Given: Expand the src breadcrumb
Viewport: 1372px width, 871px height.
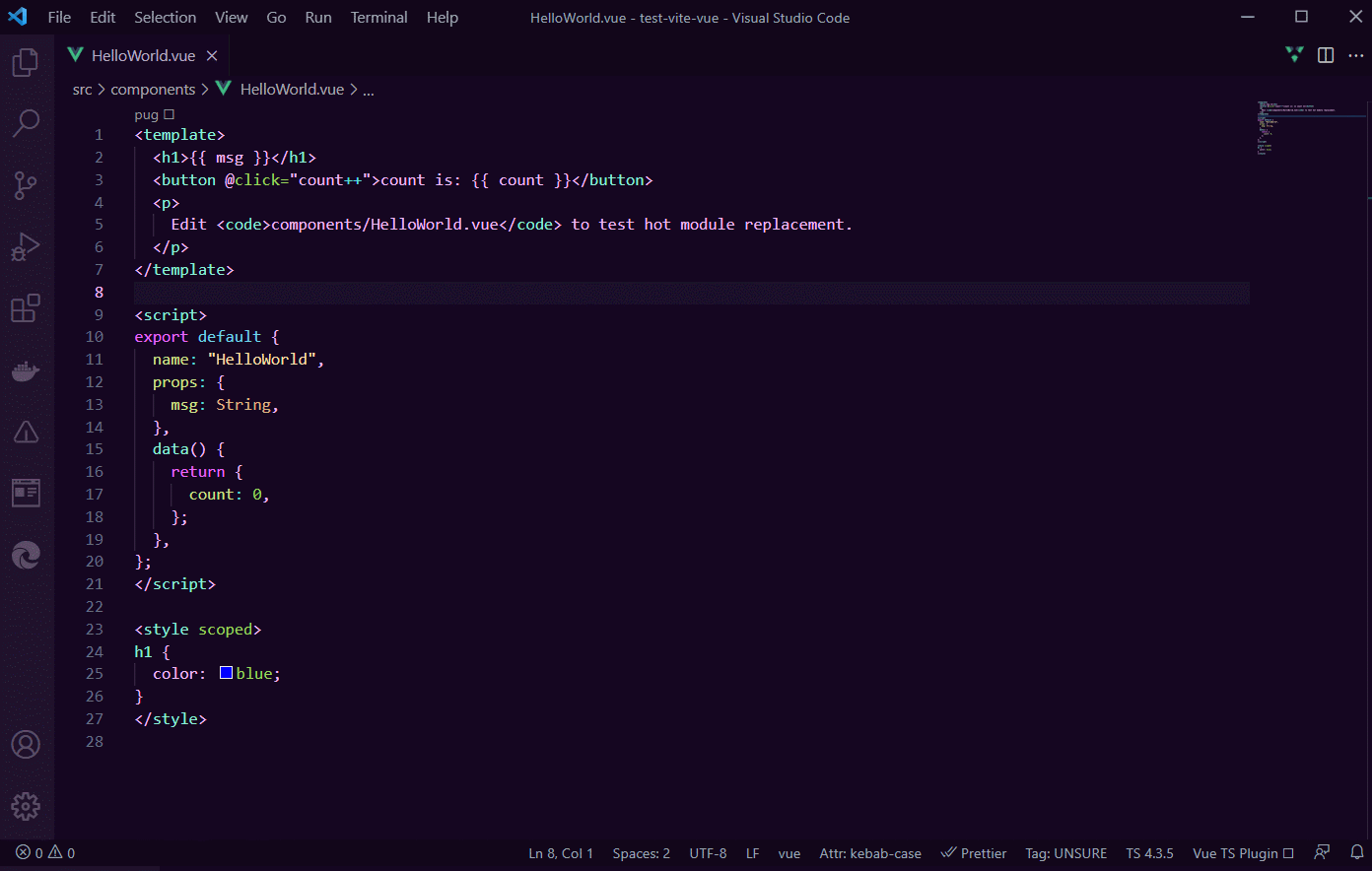Looking at the screenshot, I should point(82,89).
